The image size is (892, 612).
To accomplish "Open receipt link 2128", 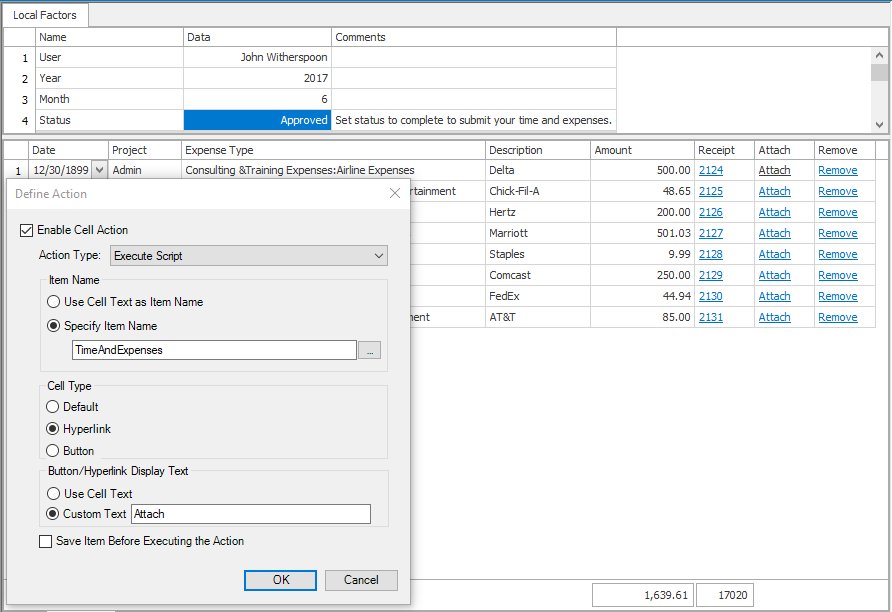I will pos(711,254).
